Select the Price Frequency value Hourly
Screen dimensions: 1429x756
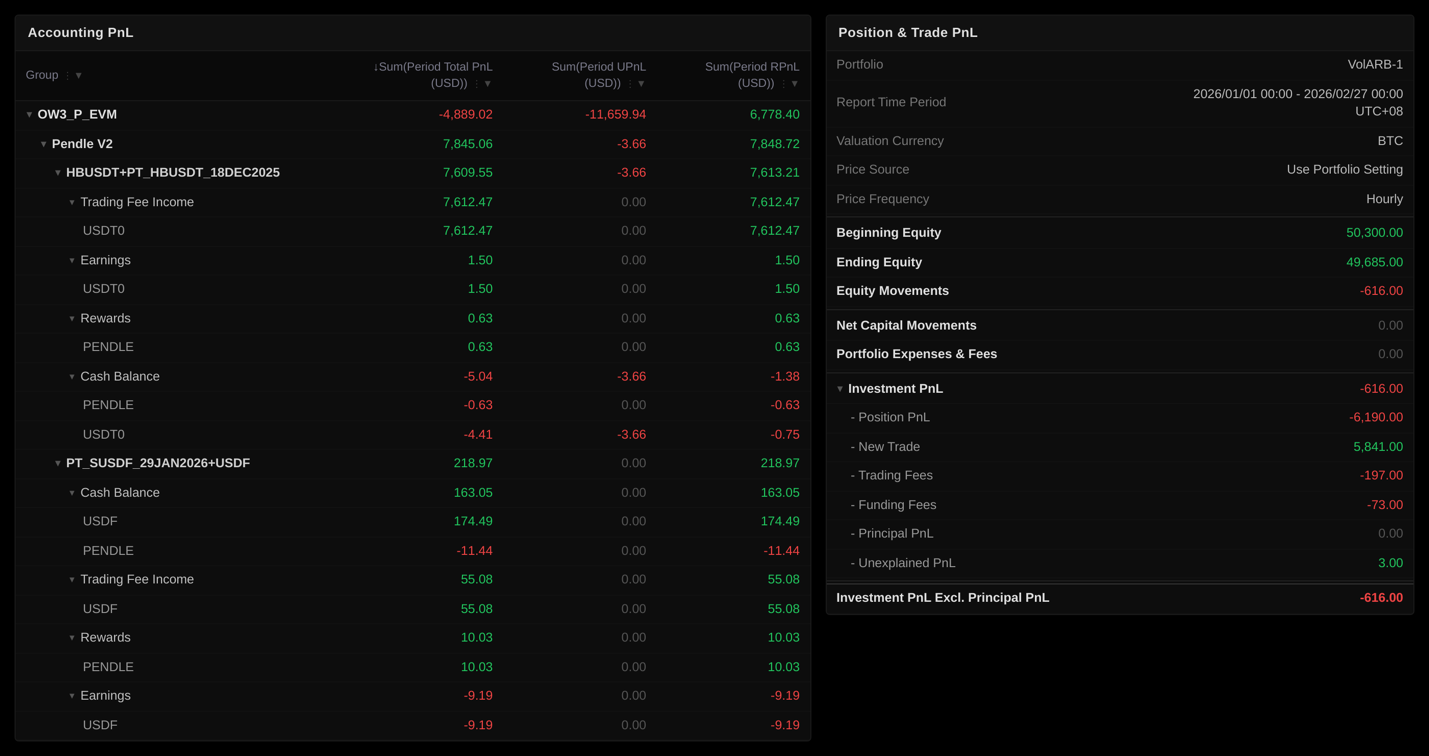pyautogui.click(x=1385, y=199)
